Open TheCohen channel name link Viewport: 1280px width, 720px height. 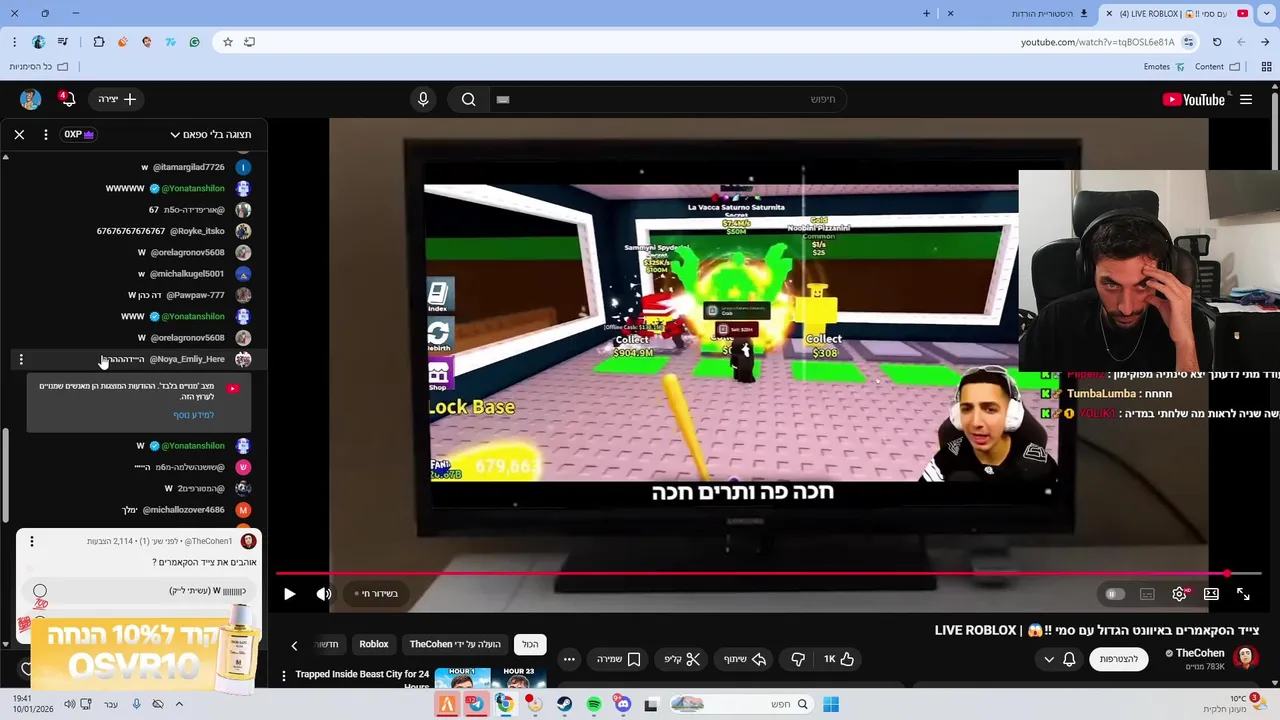click(1200, 653)
